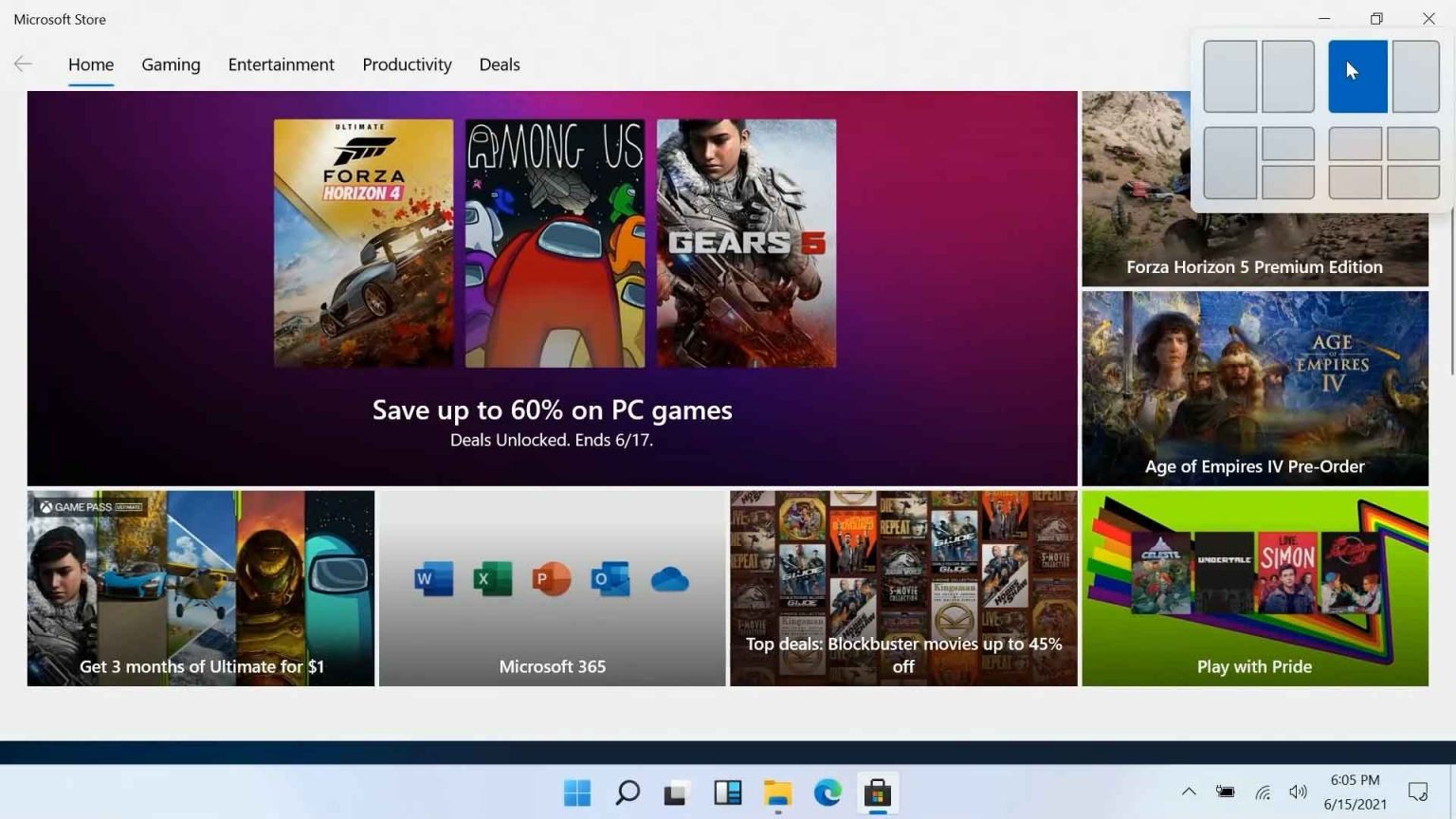Open the Start menu from the taskbar
Image resolution: width=1456 pixels, height=819 pixels.
[577, 792]
